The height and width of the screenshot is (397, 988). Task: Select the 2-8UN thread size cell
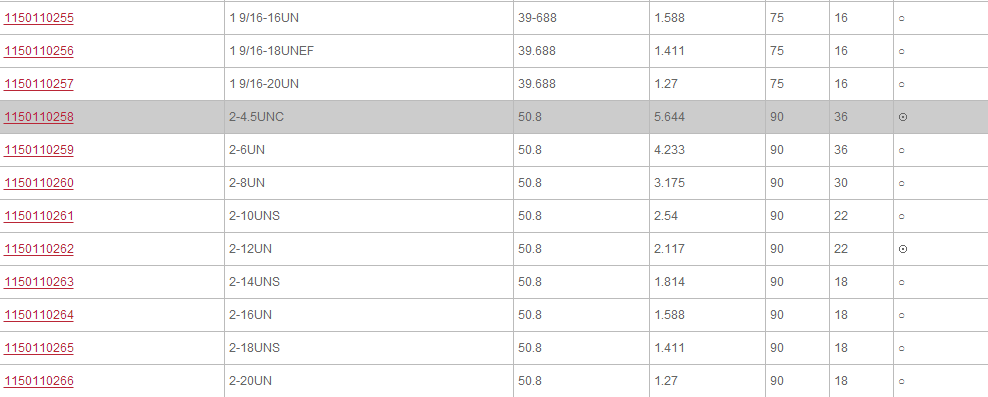(x=369, y=183)
